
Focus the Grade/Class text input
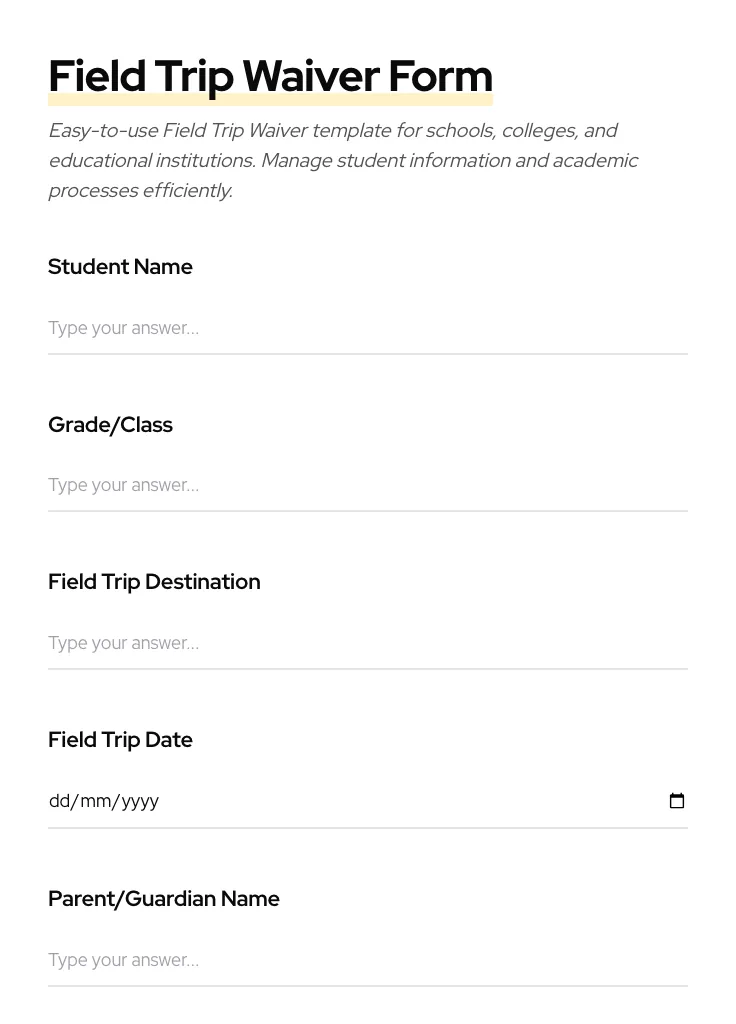367,485
